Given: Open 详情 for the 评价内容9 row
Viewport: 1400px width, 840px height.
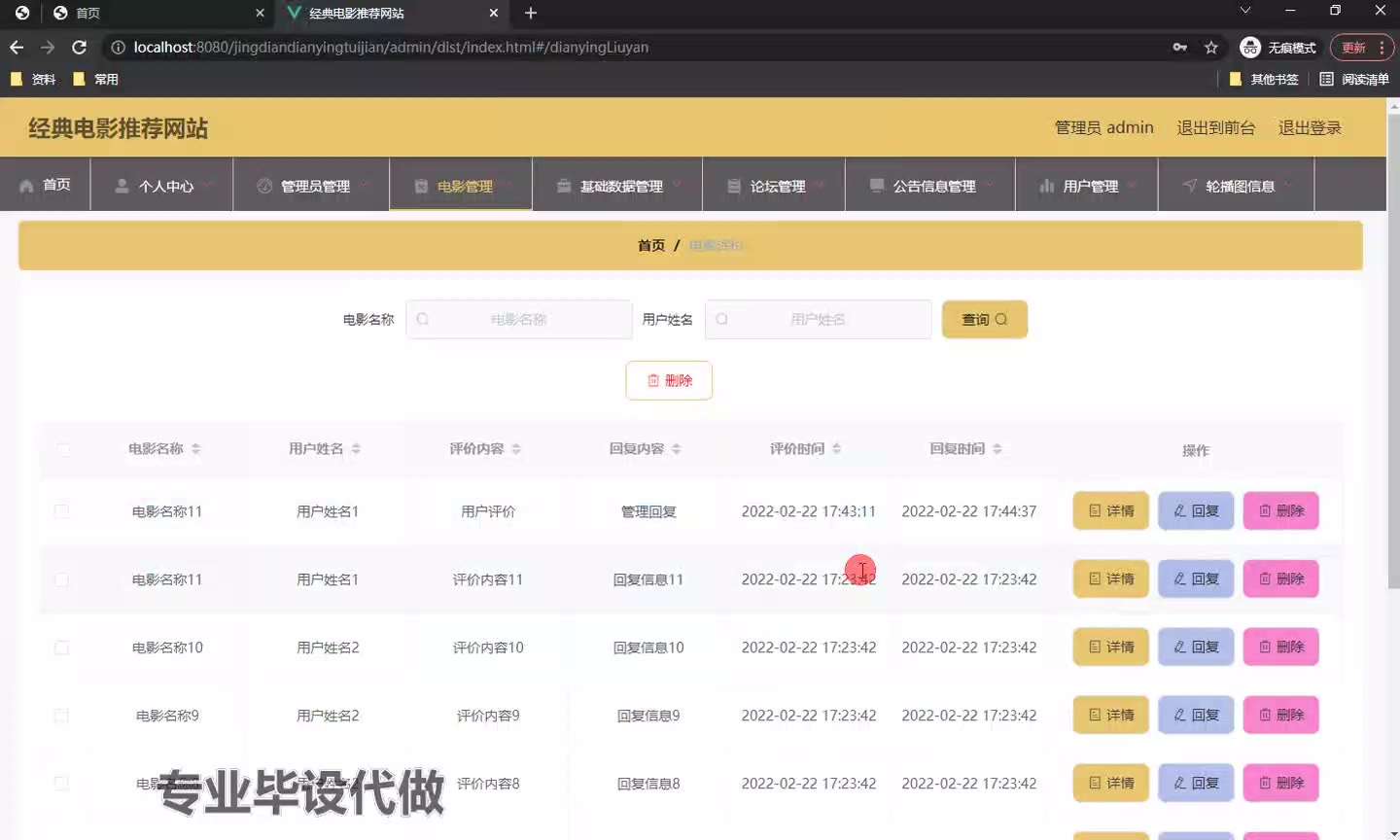Looking at the screenshot, I should (1111, 715).
